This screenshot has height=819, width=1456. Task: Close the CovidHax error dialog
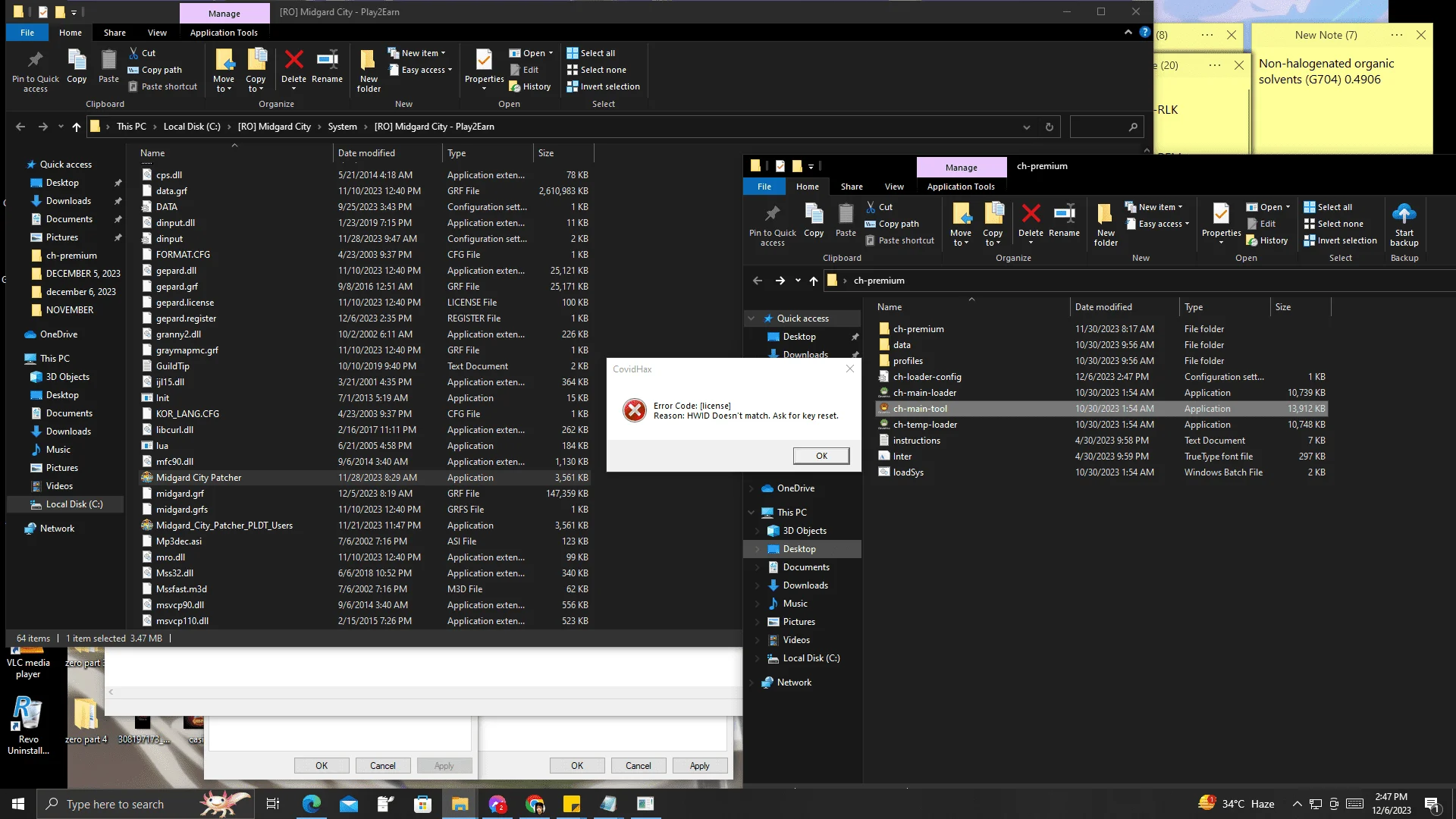(x=850, y=369)
